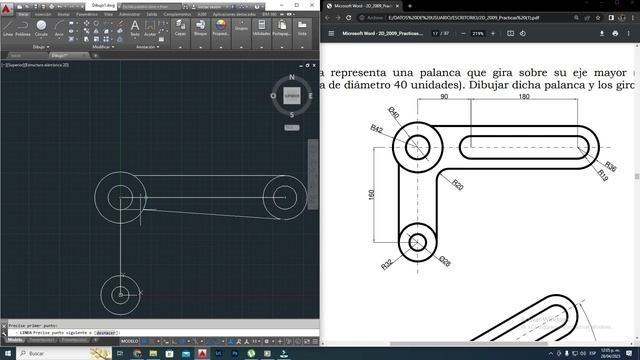Open the AutoCAD application menu logo

[x=6, y=8]
